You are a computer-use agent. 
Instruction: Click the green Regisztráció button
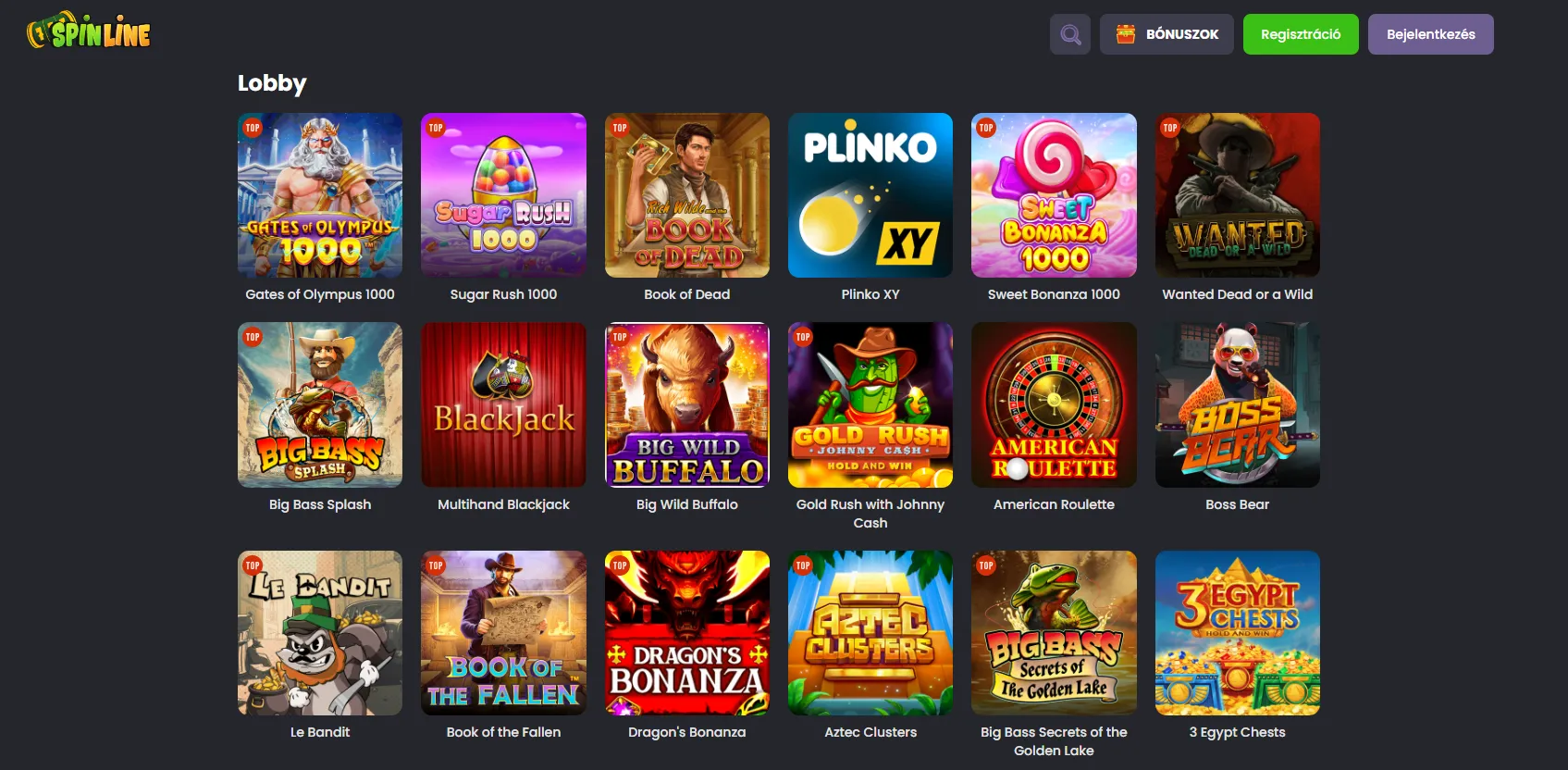tap(1301, 34)
